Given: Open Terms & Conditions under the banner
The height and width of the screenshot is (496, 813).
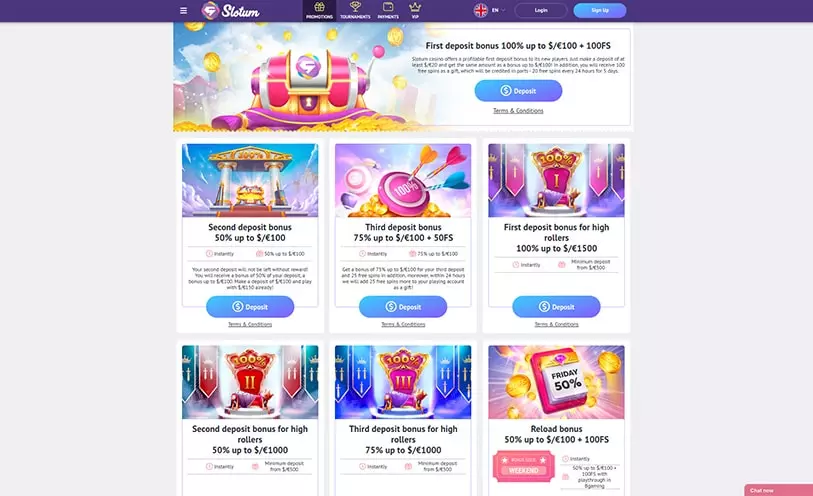Looking at the screenshot, I should [x=518, y=110].
